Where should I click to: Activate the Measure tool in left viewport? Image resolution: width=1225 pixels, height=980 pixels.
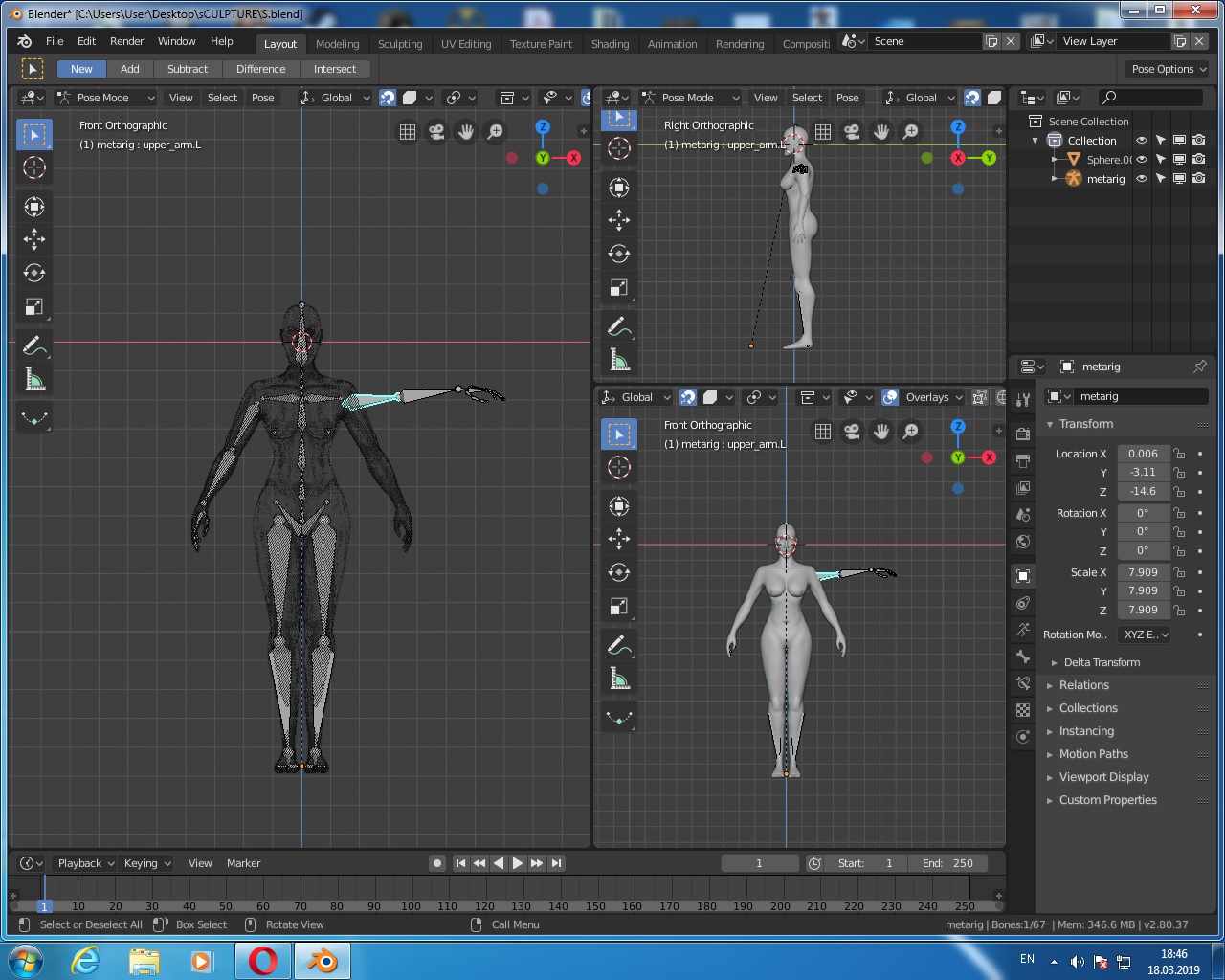[x=34, y=380]
